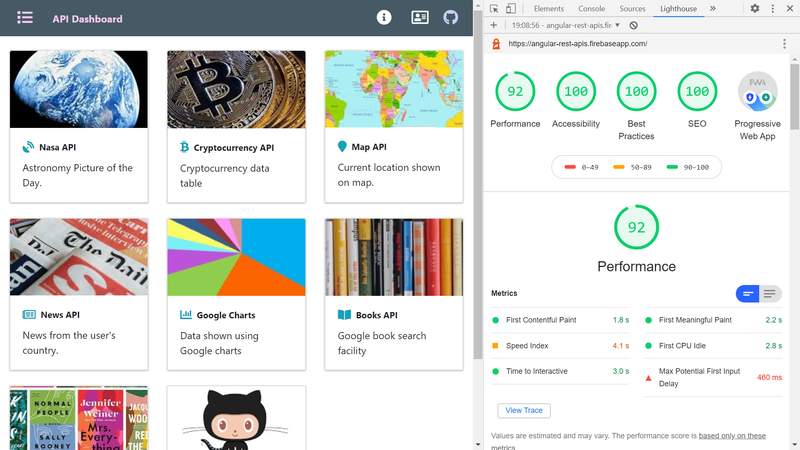Click the Cryptocurrency API bitcoin icon
Image resolution: width=800 pixels, height=450 pixels.
pos(184,147)
